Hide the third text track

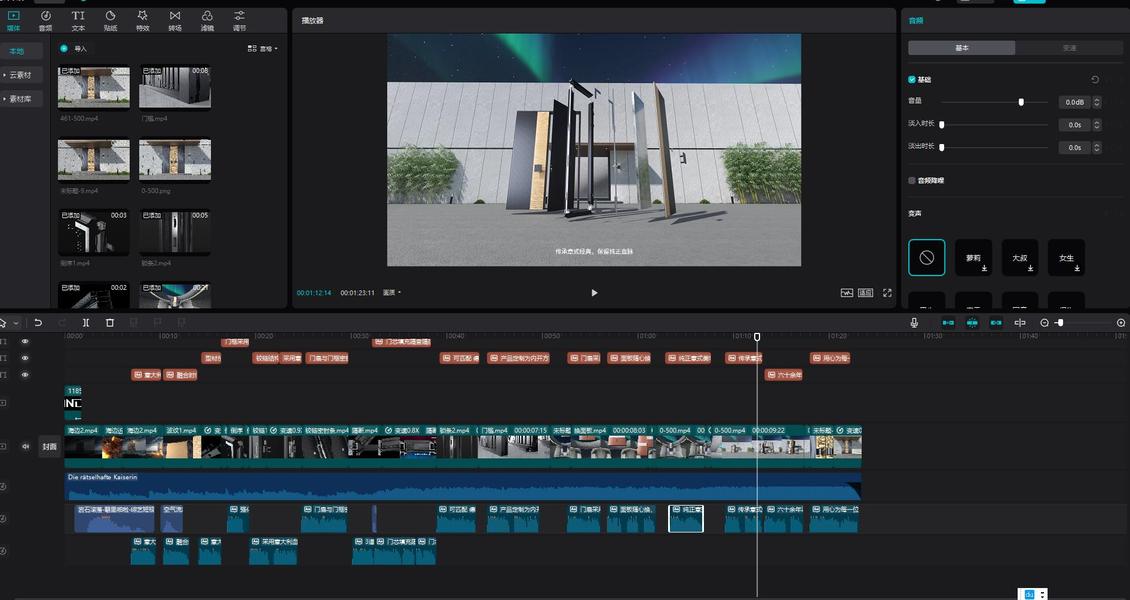point(25,375)
